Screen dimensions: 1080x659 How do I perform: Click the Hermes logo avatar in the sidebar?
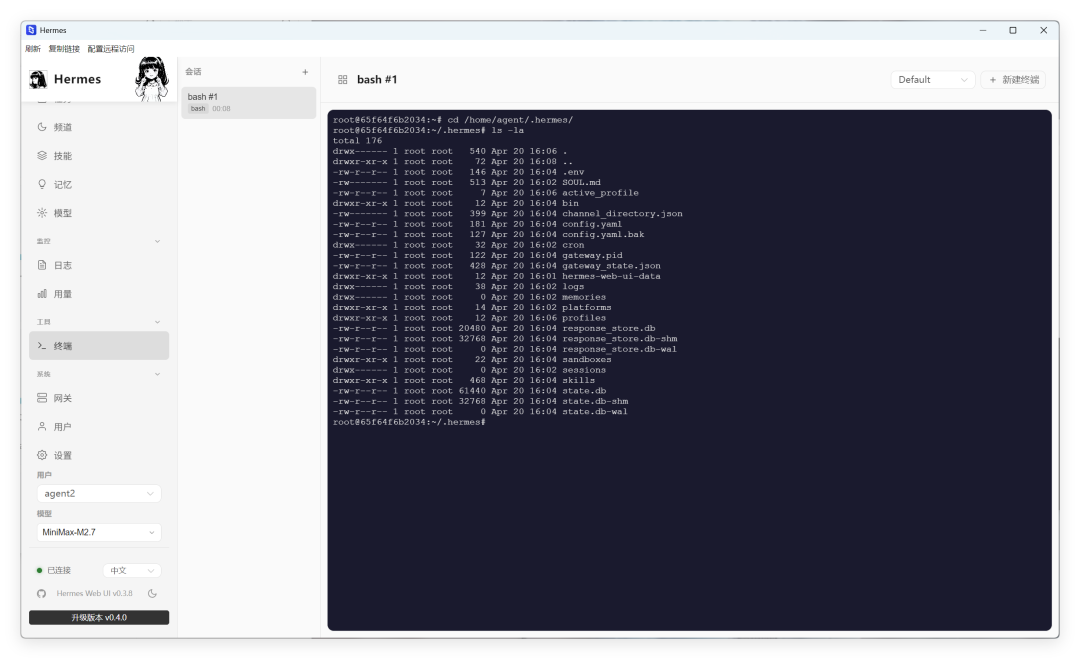point(39,79)
